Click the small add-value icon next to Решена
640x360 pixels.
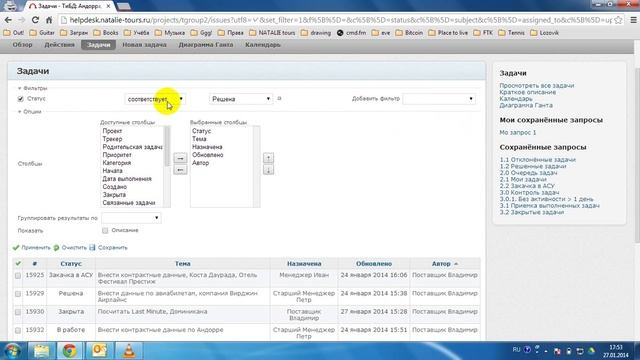pyautogui.click(x=279, y=98)
